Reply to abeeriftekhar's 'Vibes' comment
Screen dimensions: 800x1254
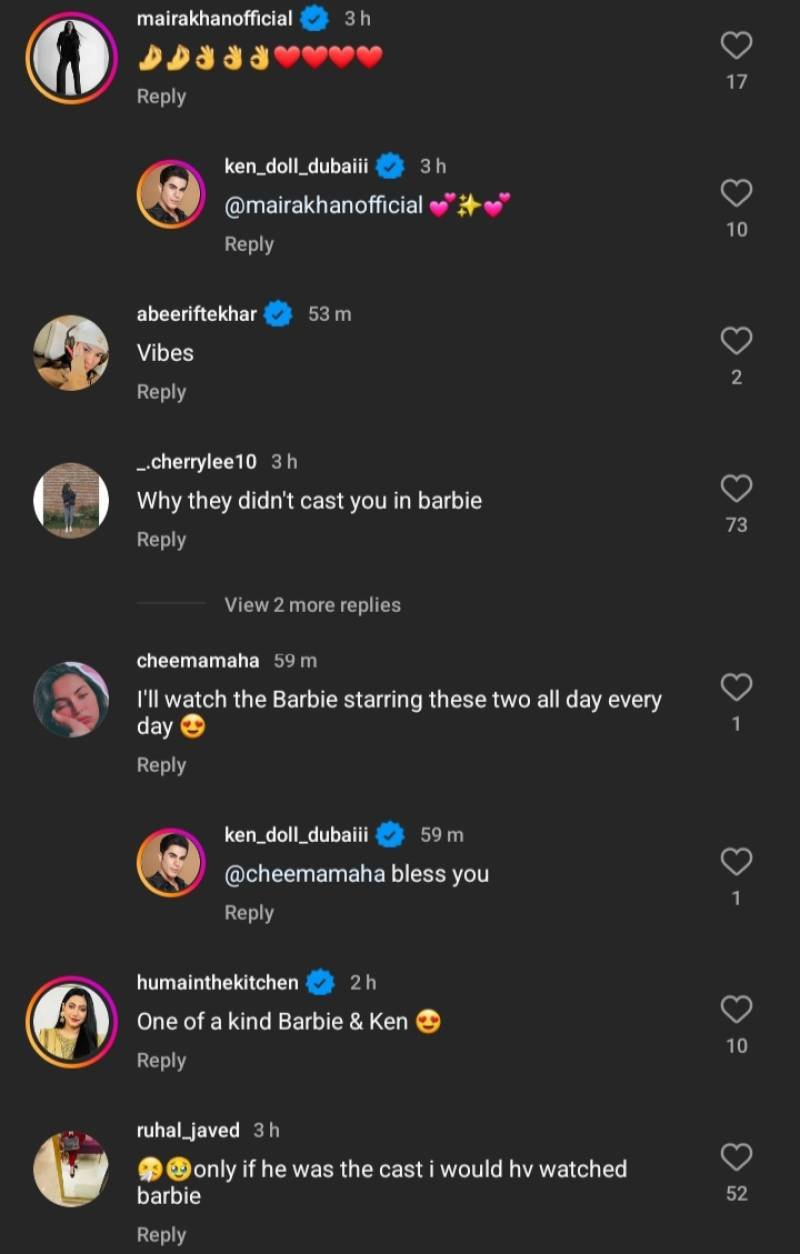[x=161, y=392]
